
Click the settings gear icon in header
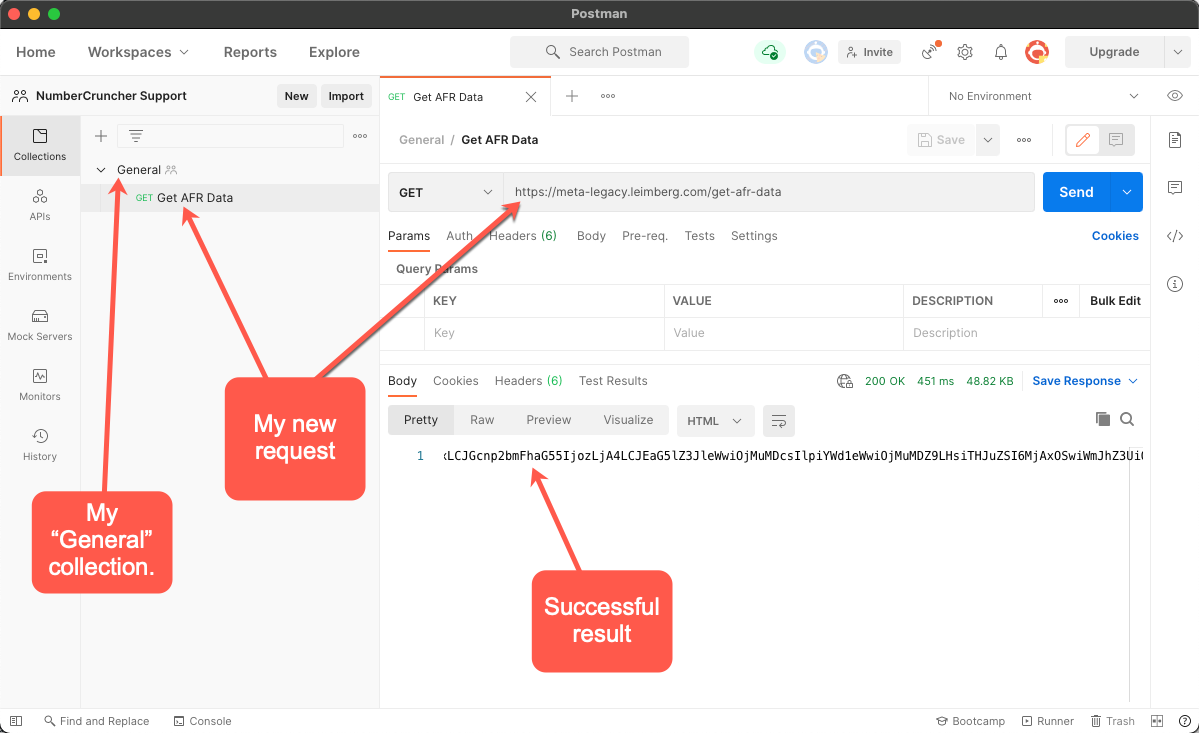pyautogui.click(x=965, y=52)
